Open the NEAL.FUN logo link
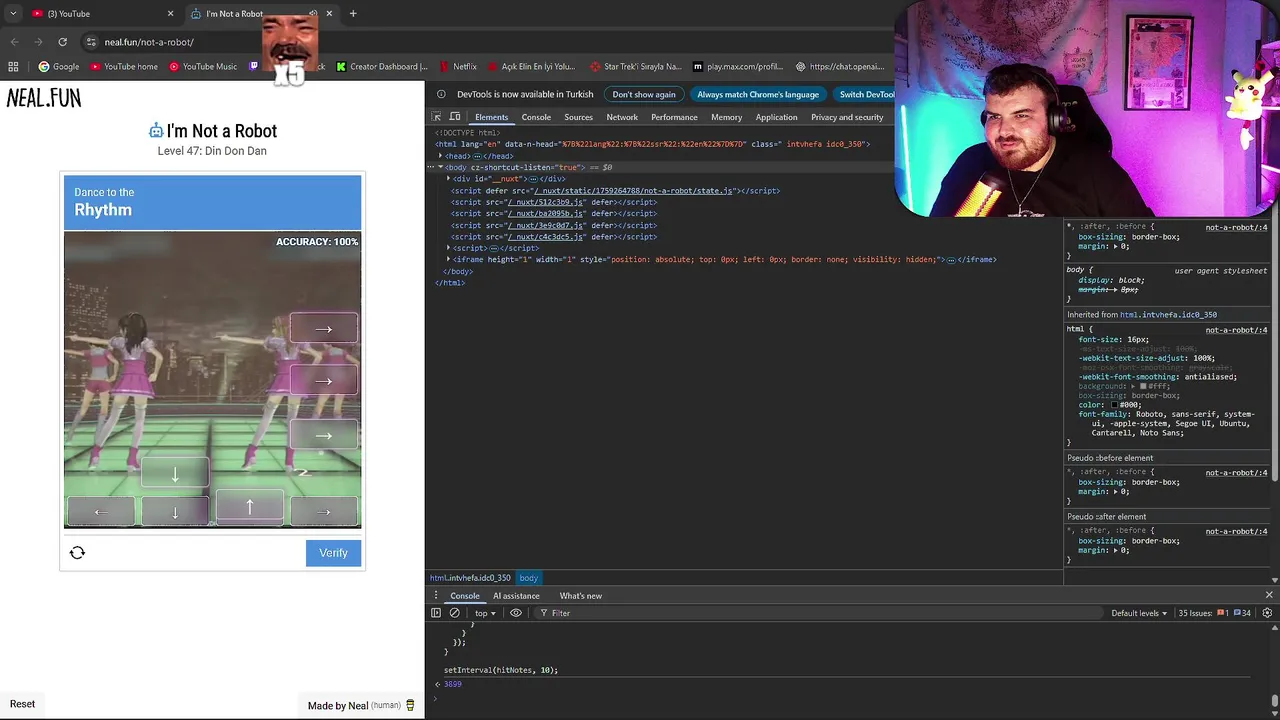This screenshot has height=720, width=1280. point(44,98)
